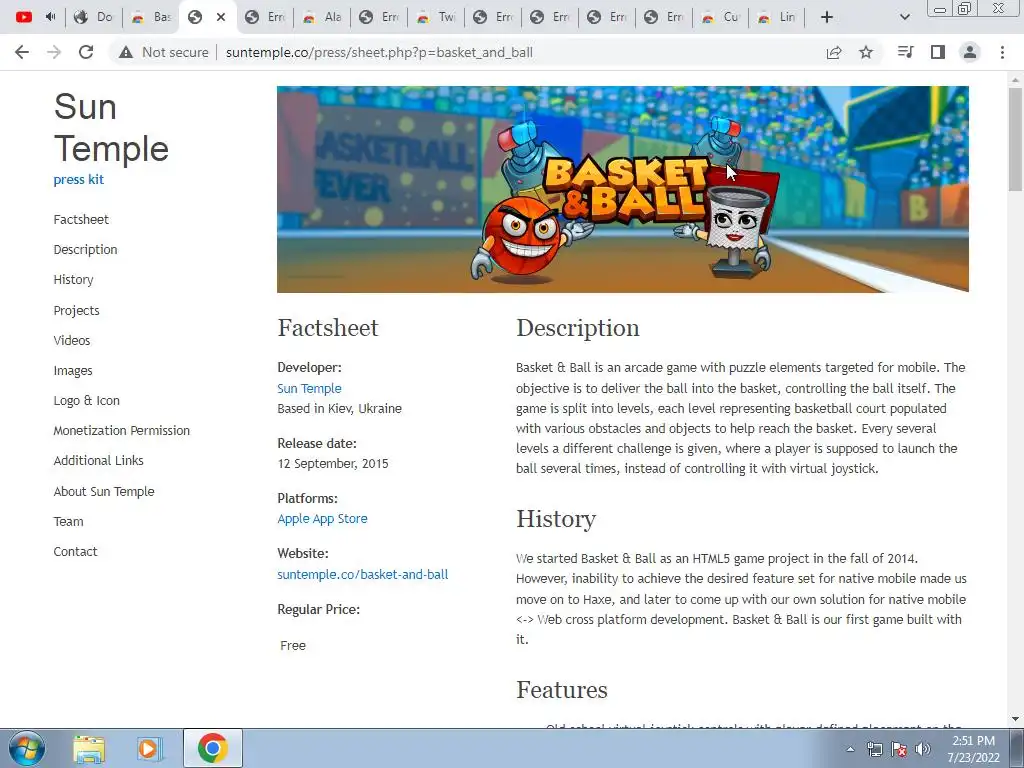This screenshot has height=768, width=1024.
Task: Click '12 September, 2015' release date text
Action: tap(332, 464)
